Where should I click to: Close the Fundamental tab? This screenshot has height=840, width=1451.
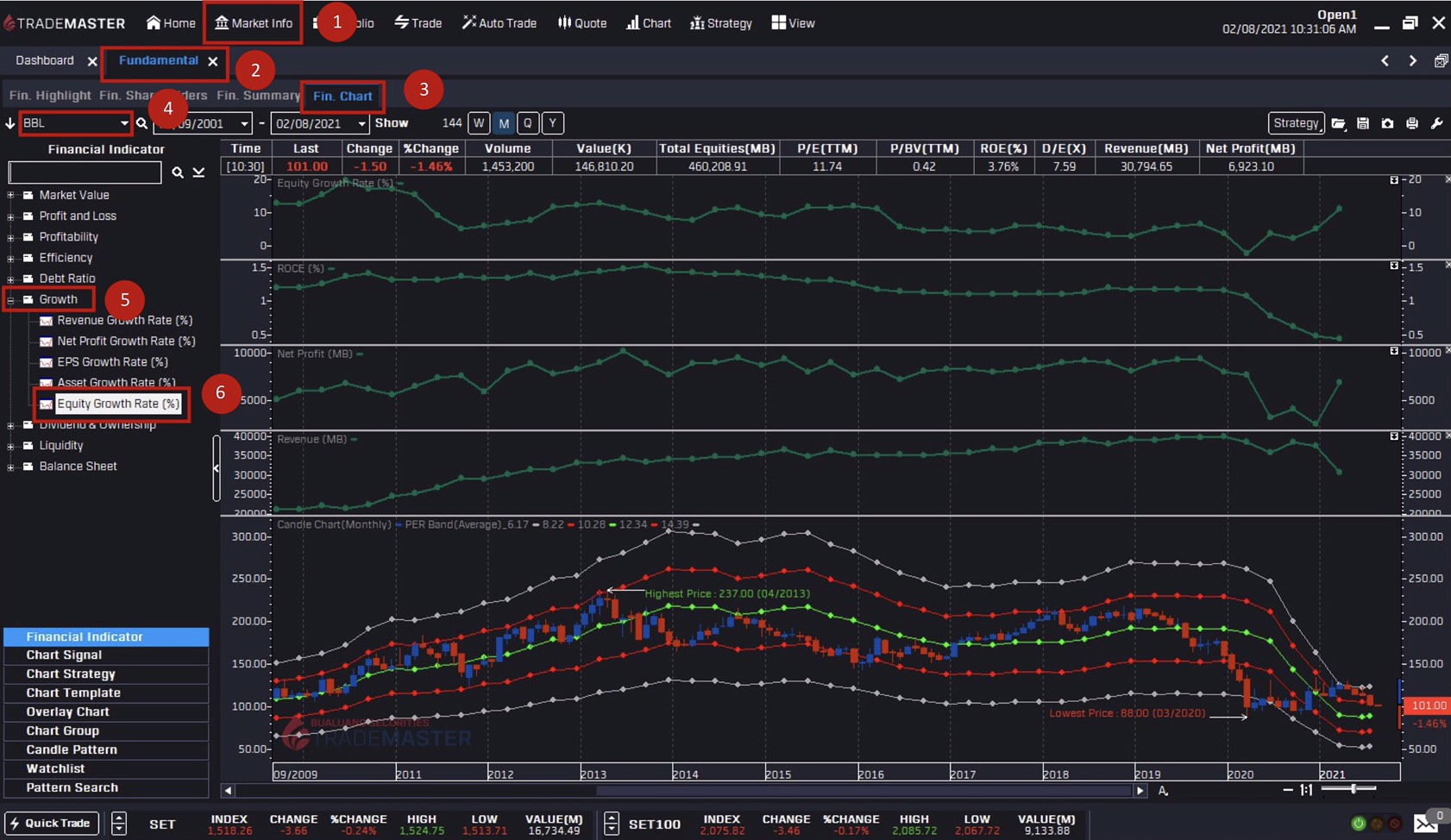pos(212,61)
